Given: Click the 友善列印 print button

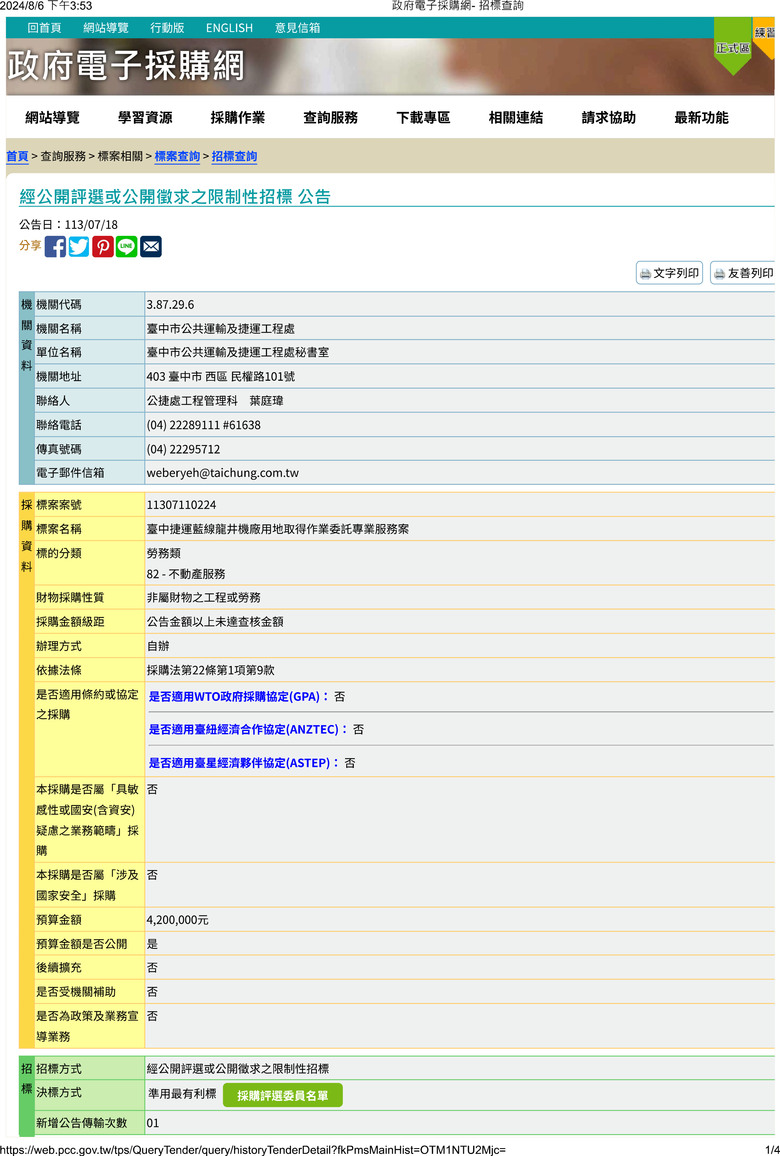Looking at the screenshot, I should 743,273.
